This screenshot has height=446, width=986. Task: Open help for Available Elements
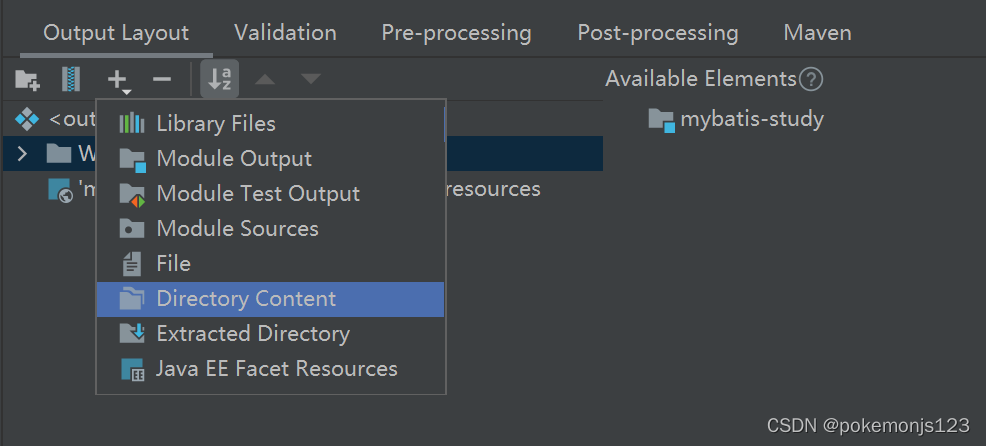811,79
